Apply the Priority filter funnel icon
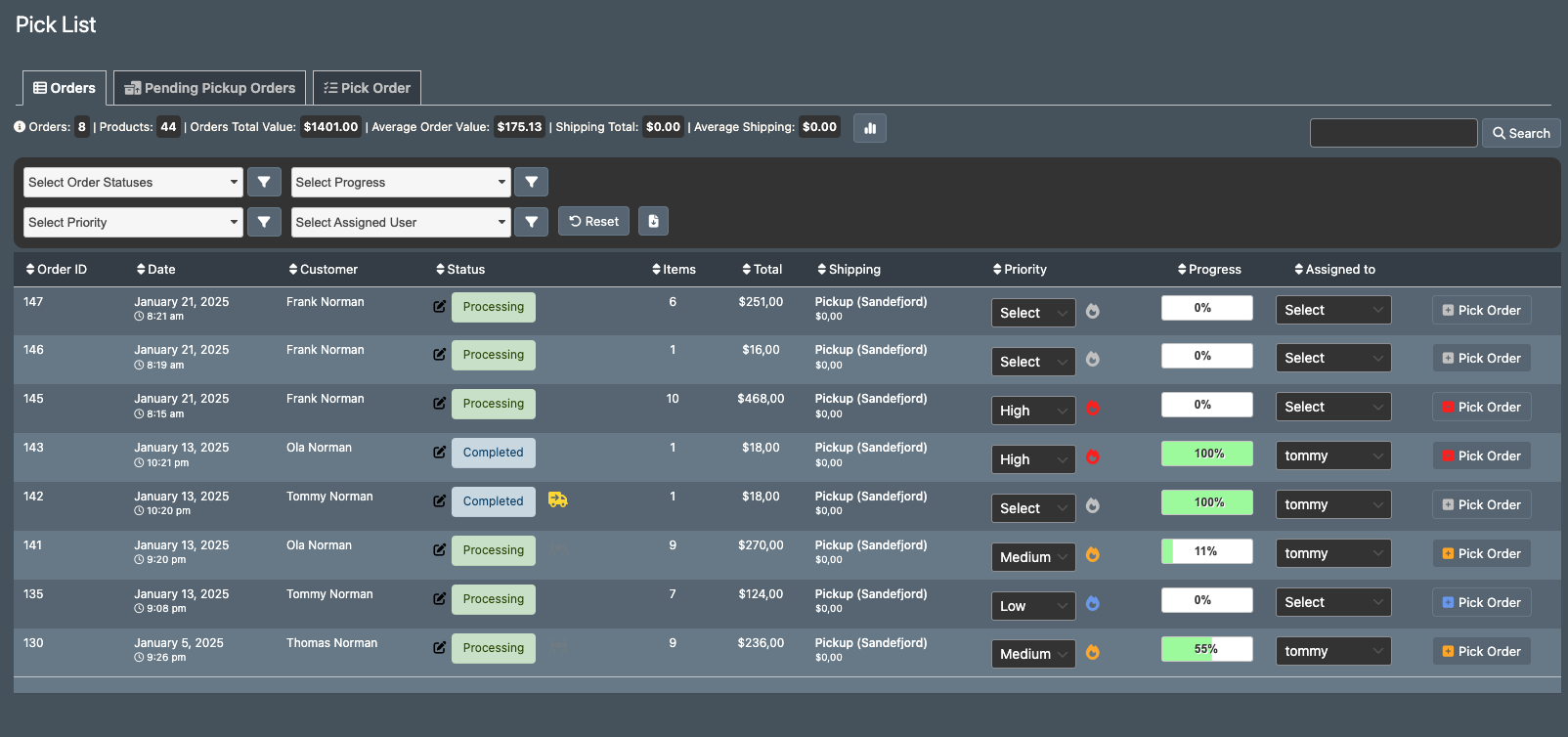1568x737 pixels. 264,222
